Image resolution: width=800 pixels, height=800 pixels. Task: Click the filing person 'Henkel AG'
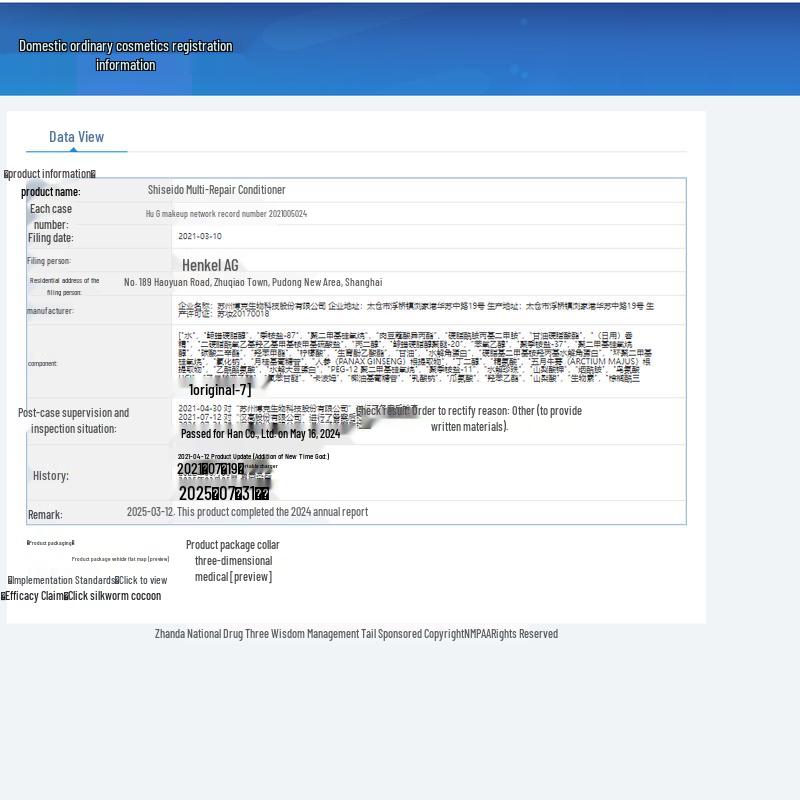pos(210,265)
